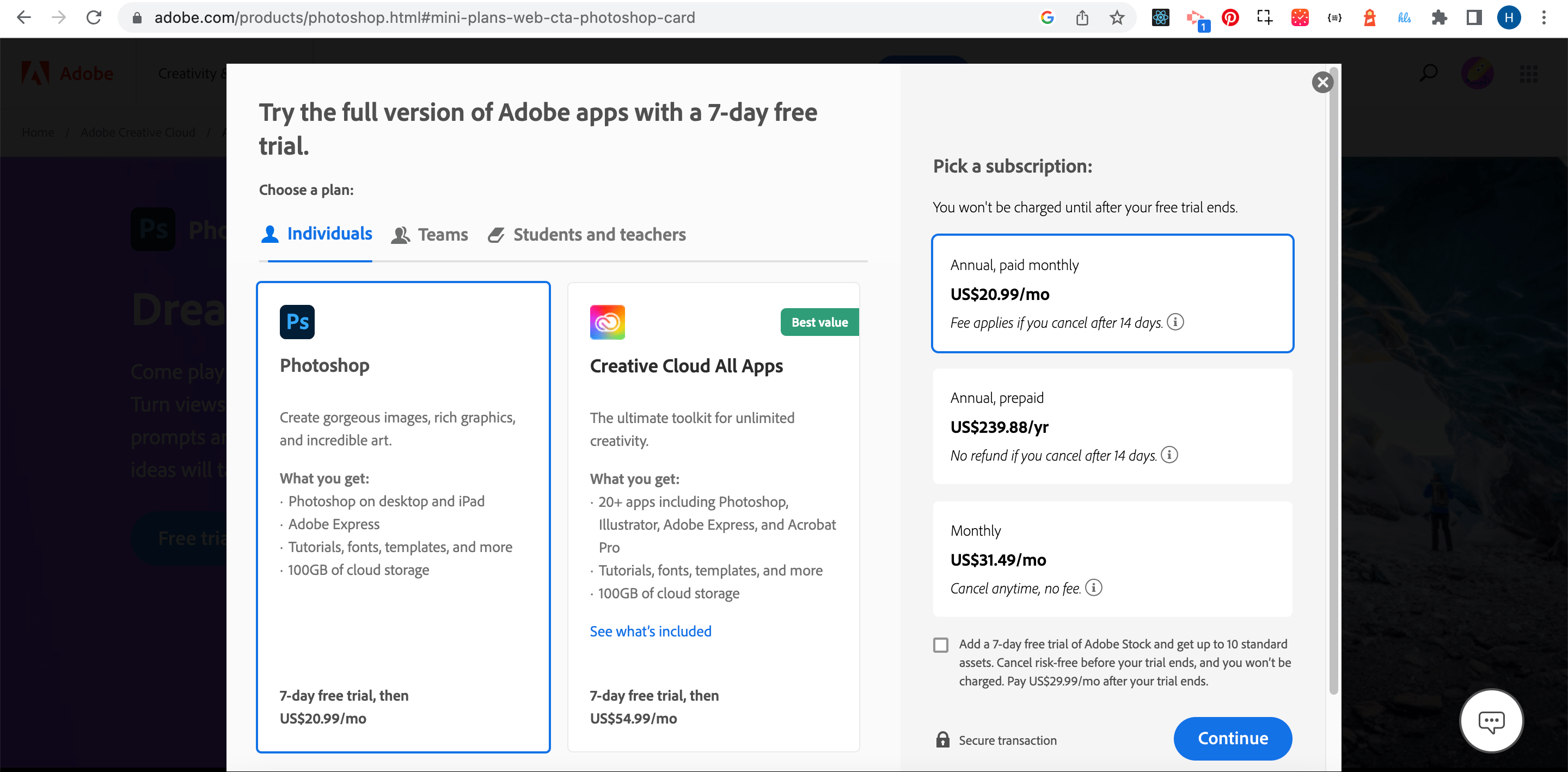
Task: Click info icon beside 'Fee applies' note
Action: [x=1175, y=321]
